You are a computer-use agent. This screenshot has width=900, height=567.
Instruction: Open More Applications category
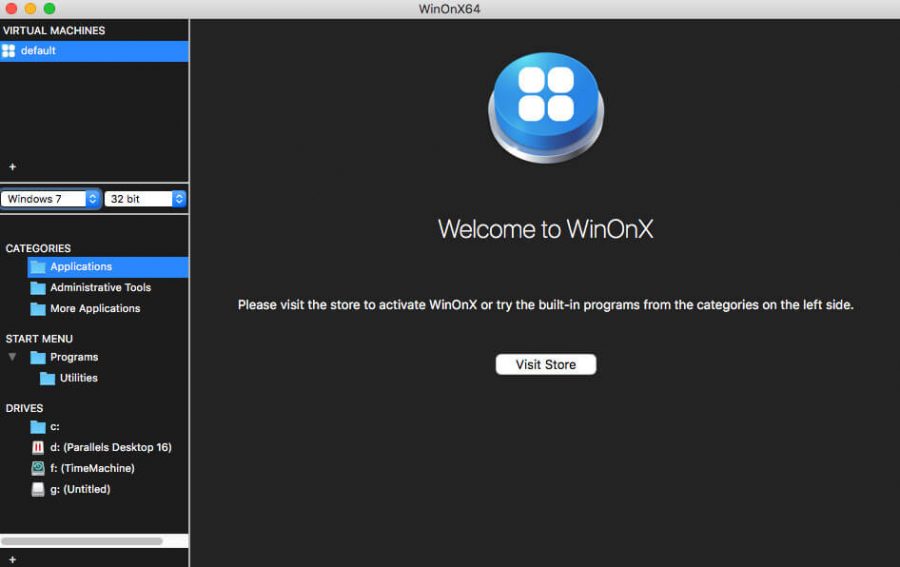(95, 309)
